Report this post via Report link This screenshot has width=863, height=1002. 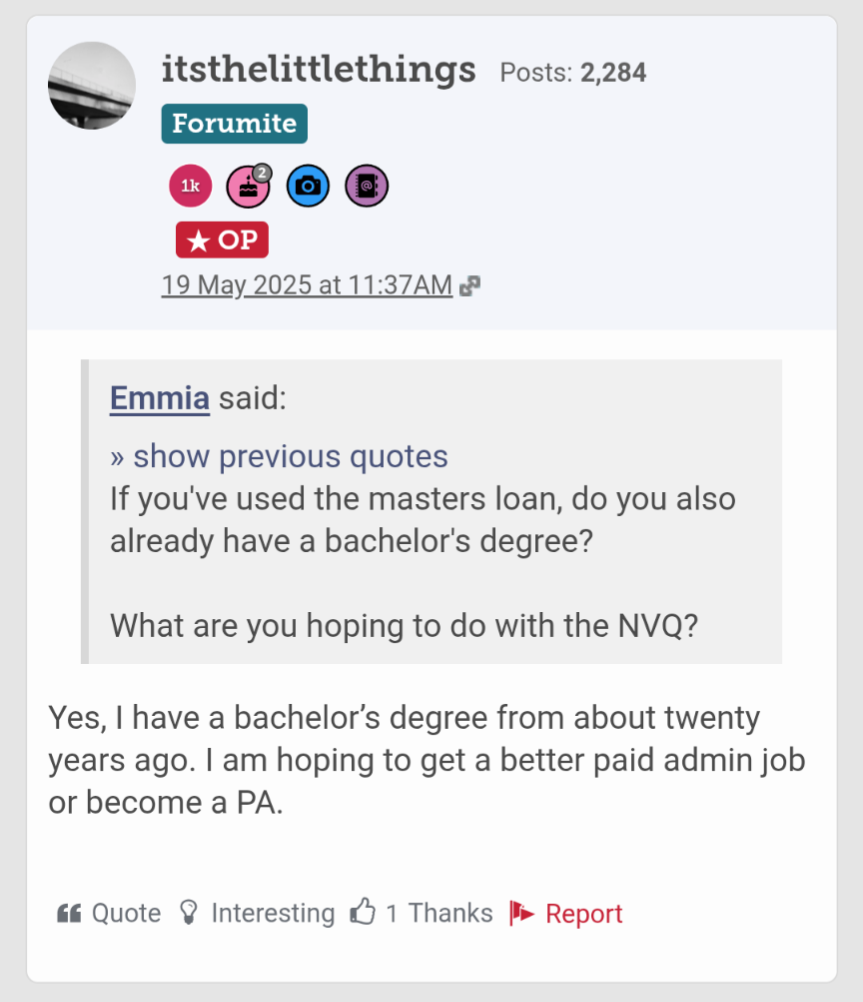pyautogui.click(x=584, y=913)
